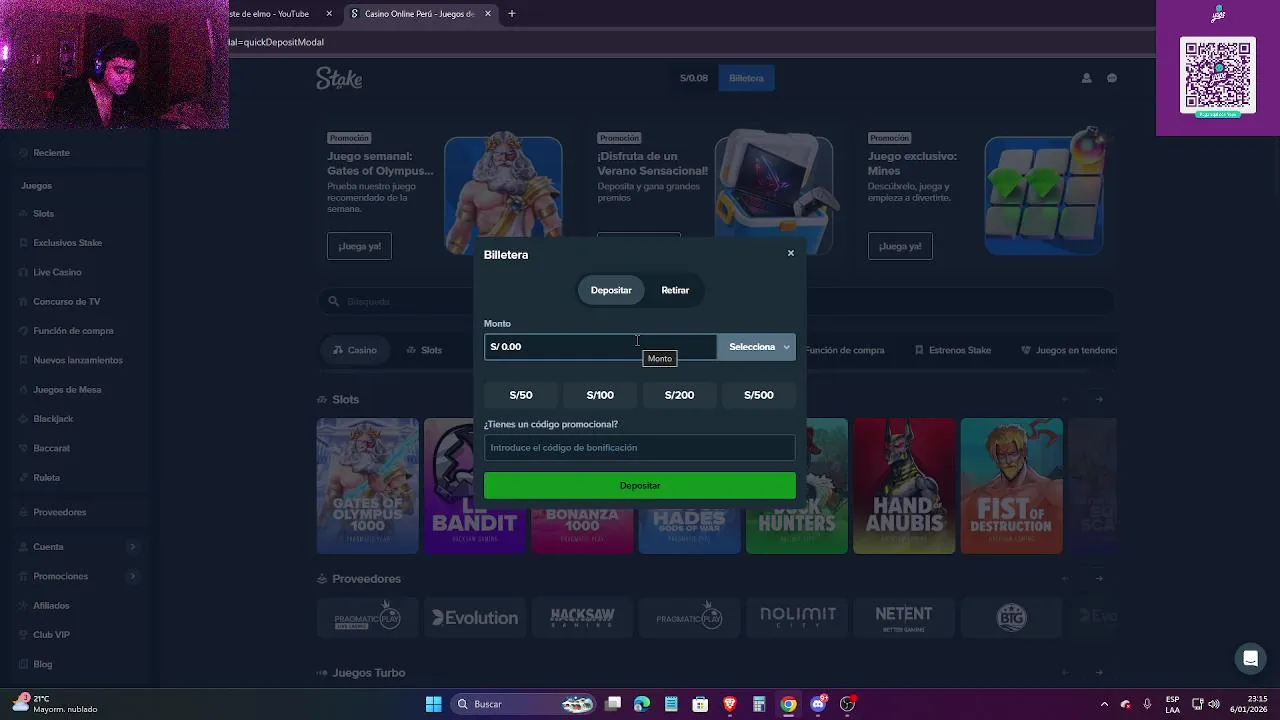Switch to the Retirar tab
Screen dimensions: 1280x720
(675, 290)
